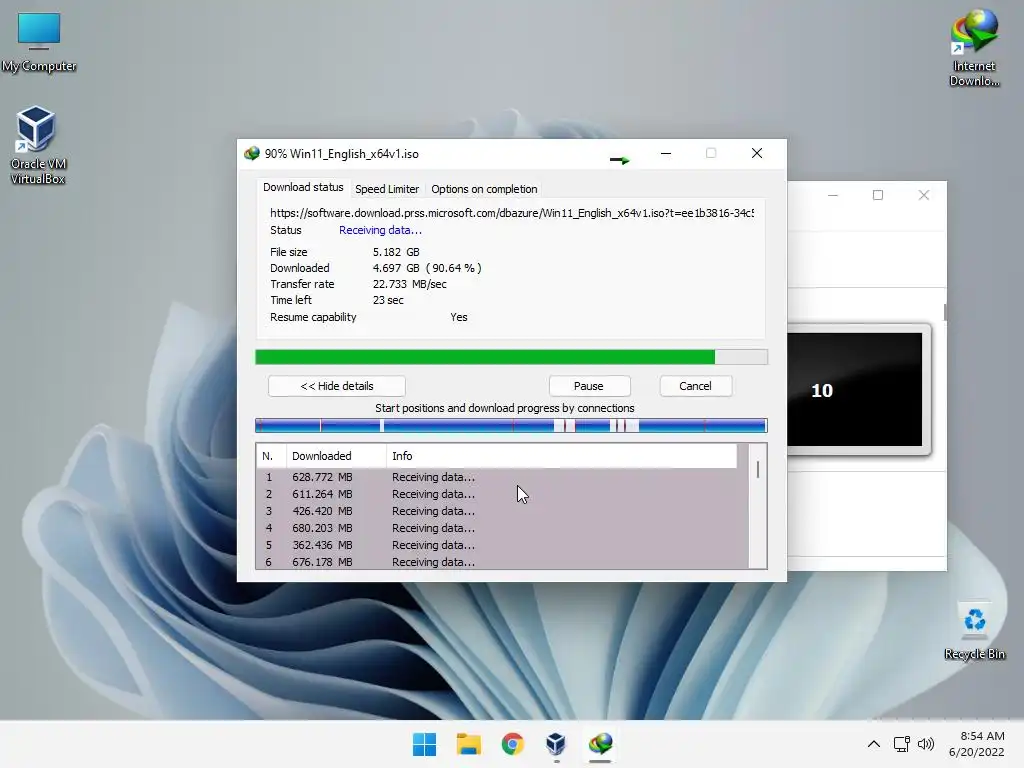Click the Info column header
Image resolution: width=1024 pixels, height=768 pixels.
[x=562, y=456]
